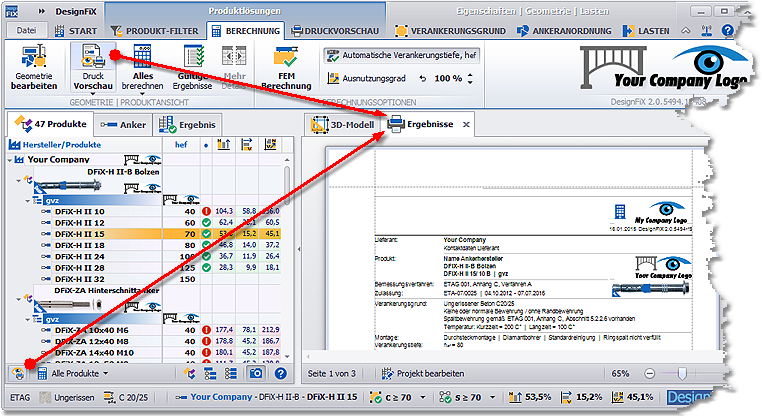Open the DRUCKVORSCHAU ribbon tab
Viewport: 762px width, 418px height.
(335, 31)
